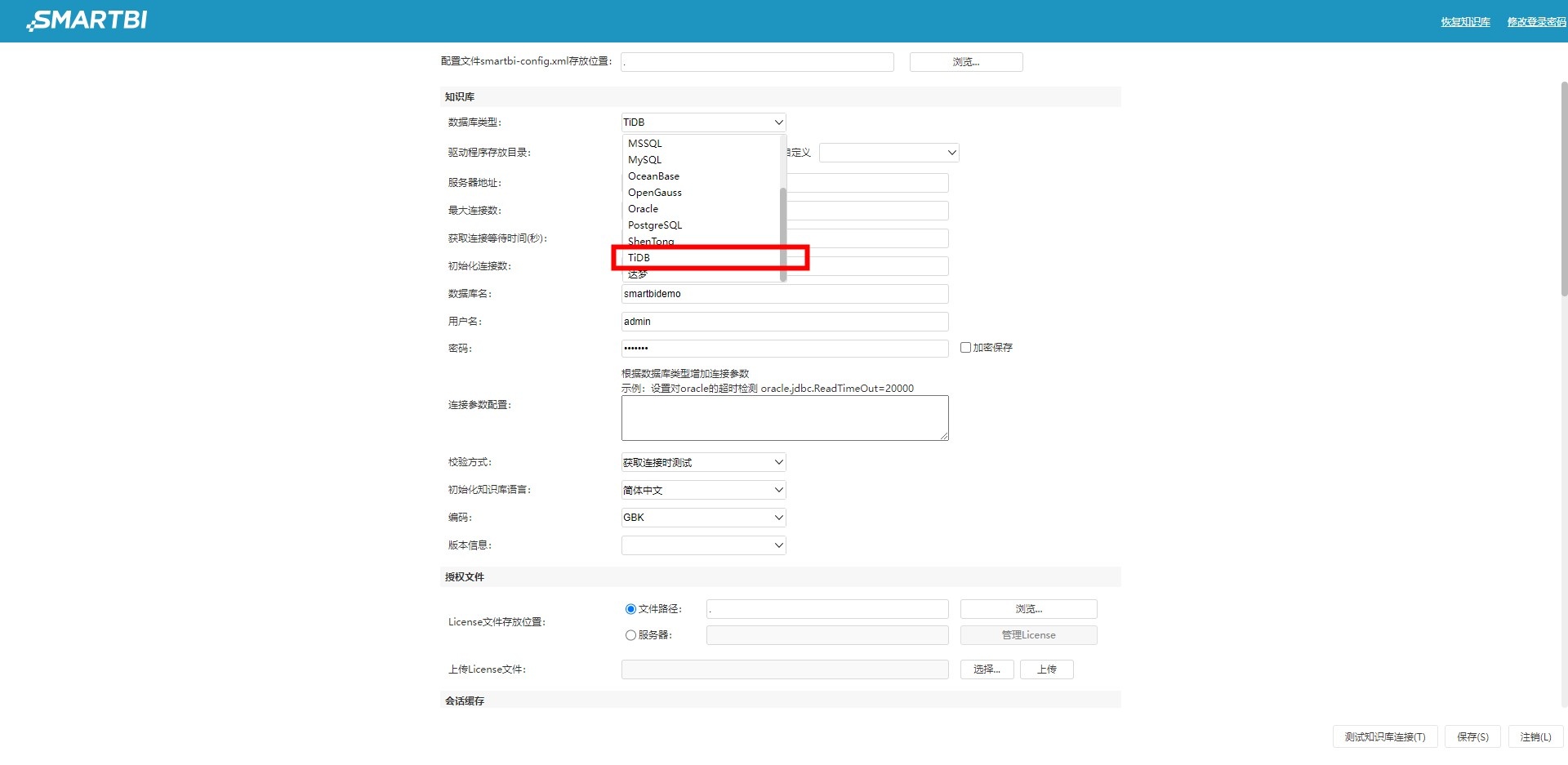Screen dimensions: 1568x765
Task: Click the 密码 password field
Action: pyautogui.click(x=785, y=349)
